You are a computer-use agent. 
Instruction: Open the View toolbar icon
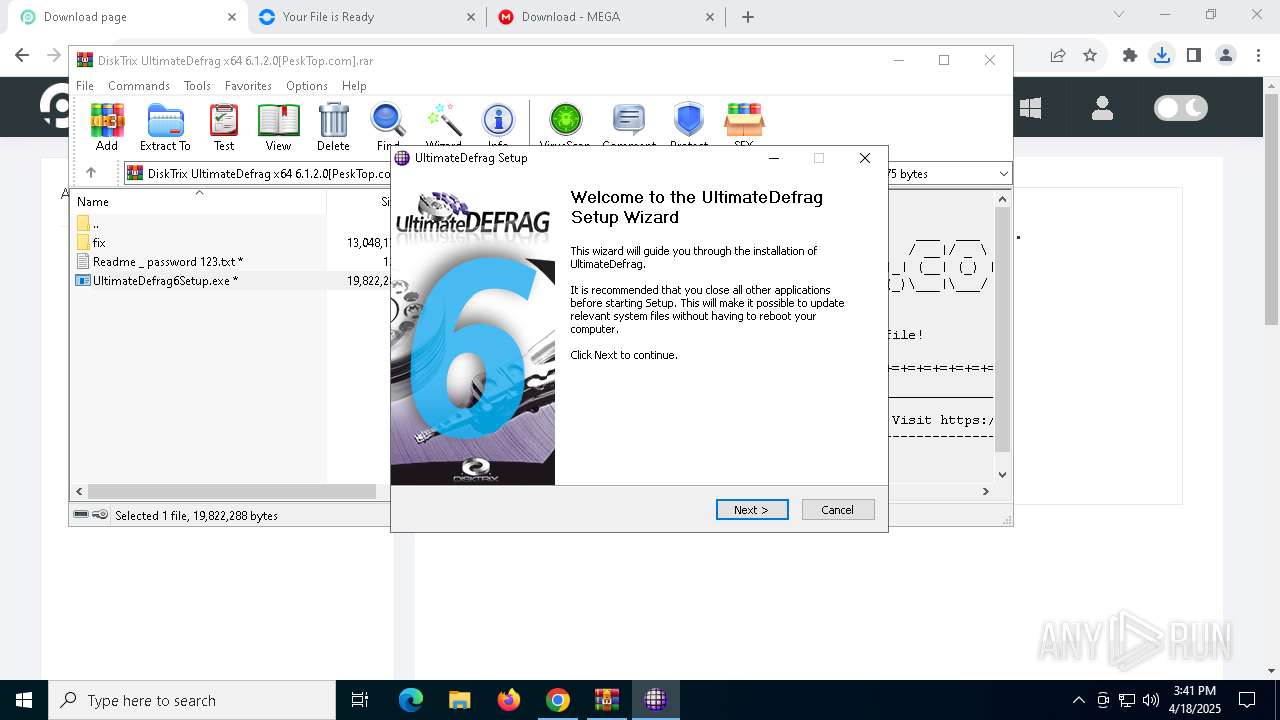(x=278, y=127)
